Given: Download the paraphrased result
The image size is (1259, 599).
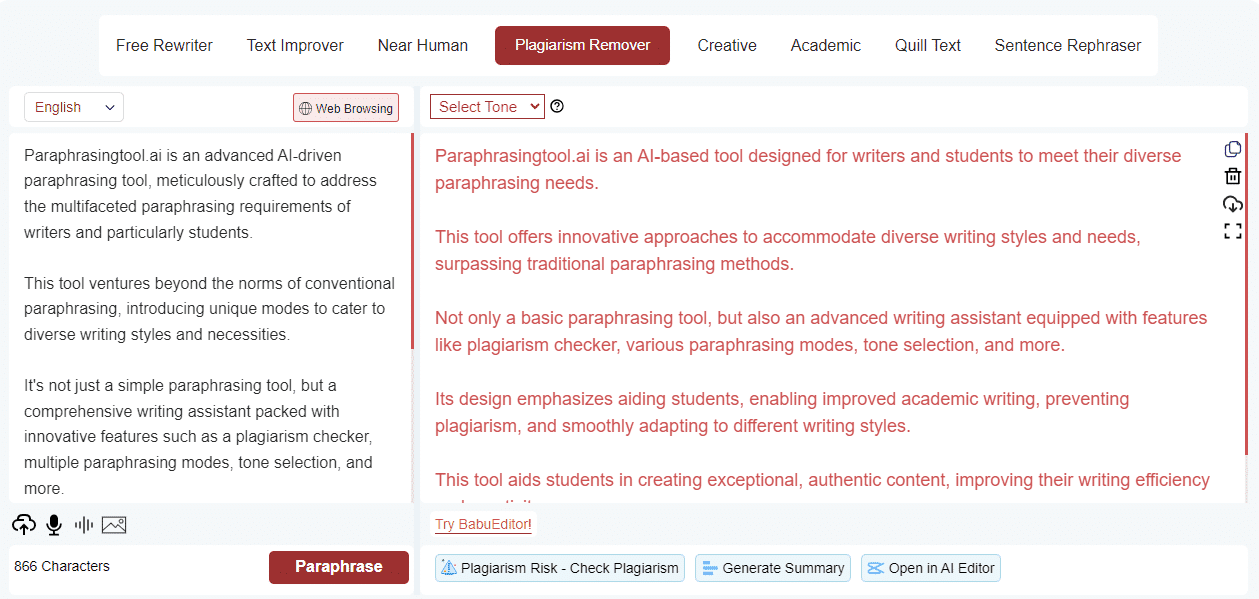Looking at the screenshot, I should click(x=1233, y=204).
